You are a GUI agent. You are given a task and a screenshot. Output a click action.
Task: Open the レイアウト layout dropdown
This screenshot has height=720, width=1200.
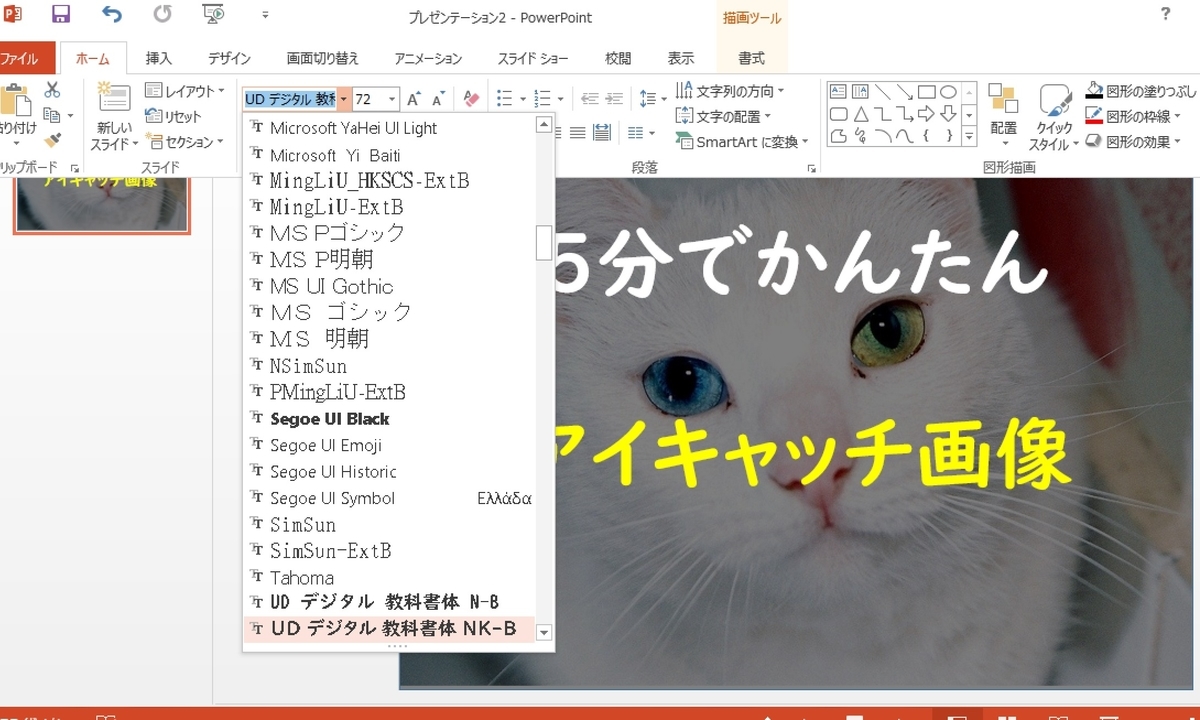pyautogui.click(x=185, y=91)
